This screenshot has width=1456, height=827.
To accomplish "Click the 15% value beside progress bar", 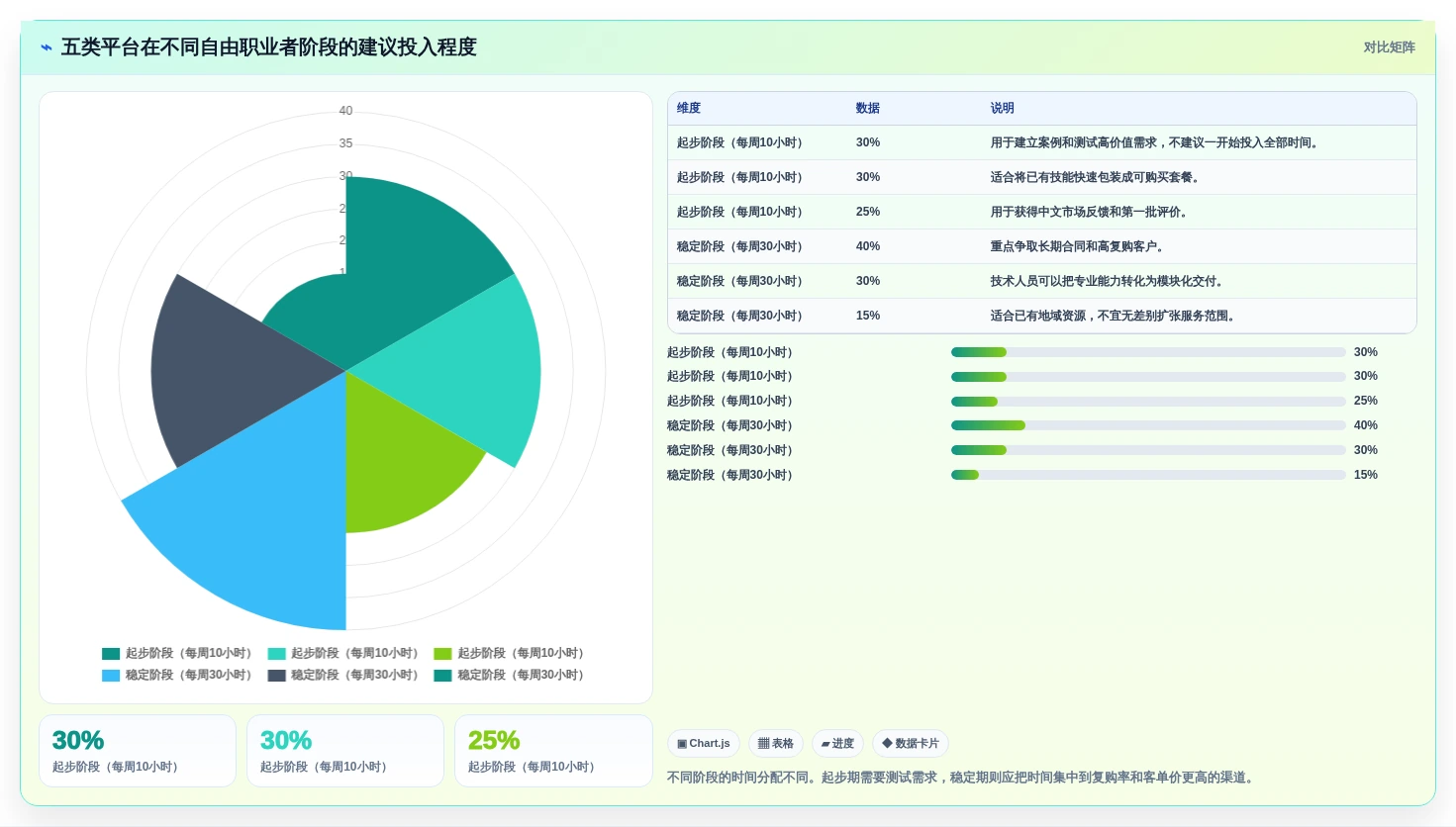I will point(1366,475).
